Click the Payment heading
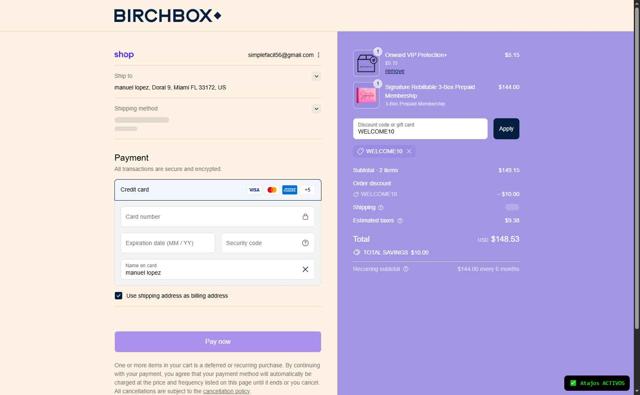Viewport: 640px width, 395px height. [x=131, y=158]
